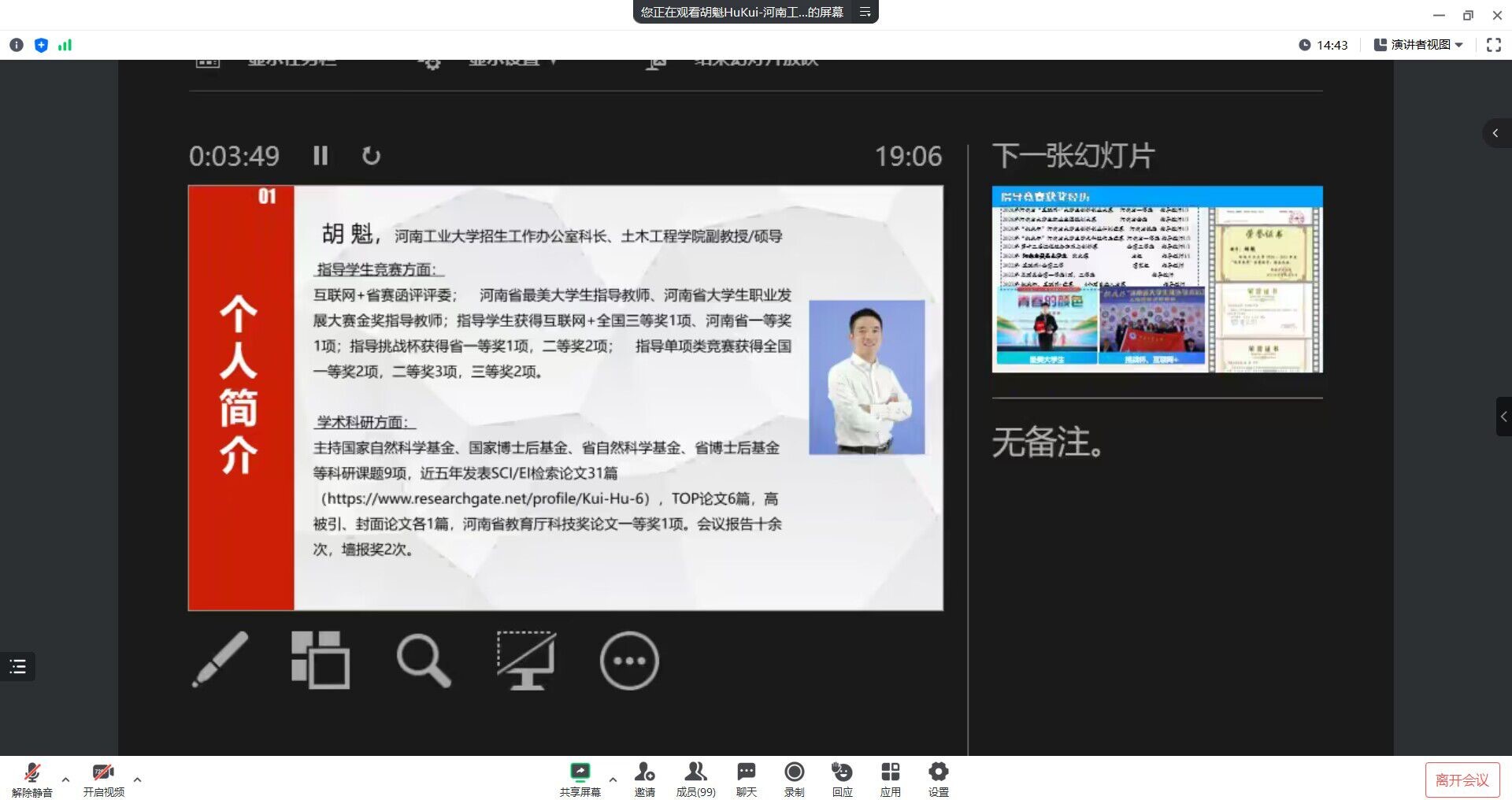The width and height of the screenshot is (1512, 800).
Task: Click the next slide preview thumbnail
Action: tap(1157, 279)
